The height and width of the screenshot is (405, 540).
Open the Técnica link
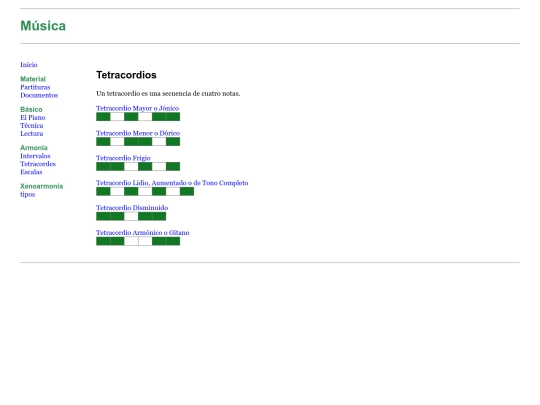(32, 126)
